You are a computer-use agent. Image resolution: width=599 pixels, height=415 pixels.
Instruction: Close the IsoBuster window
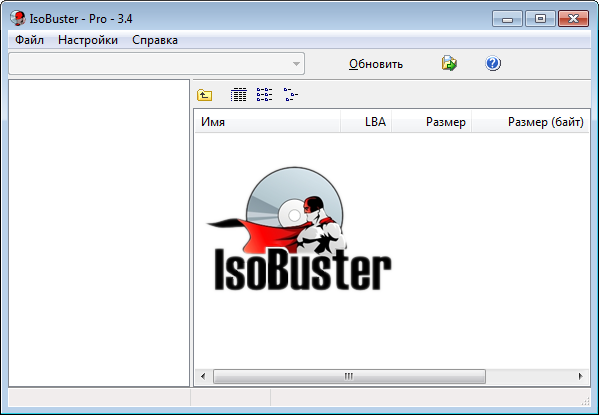coord(573,18)
